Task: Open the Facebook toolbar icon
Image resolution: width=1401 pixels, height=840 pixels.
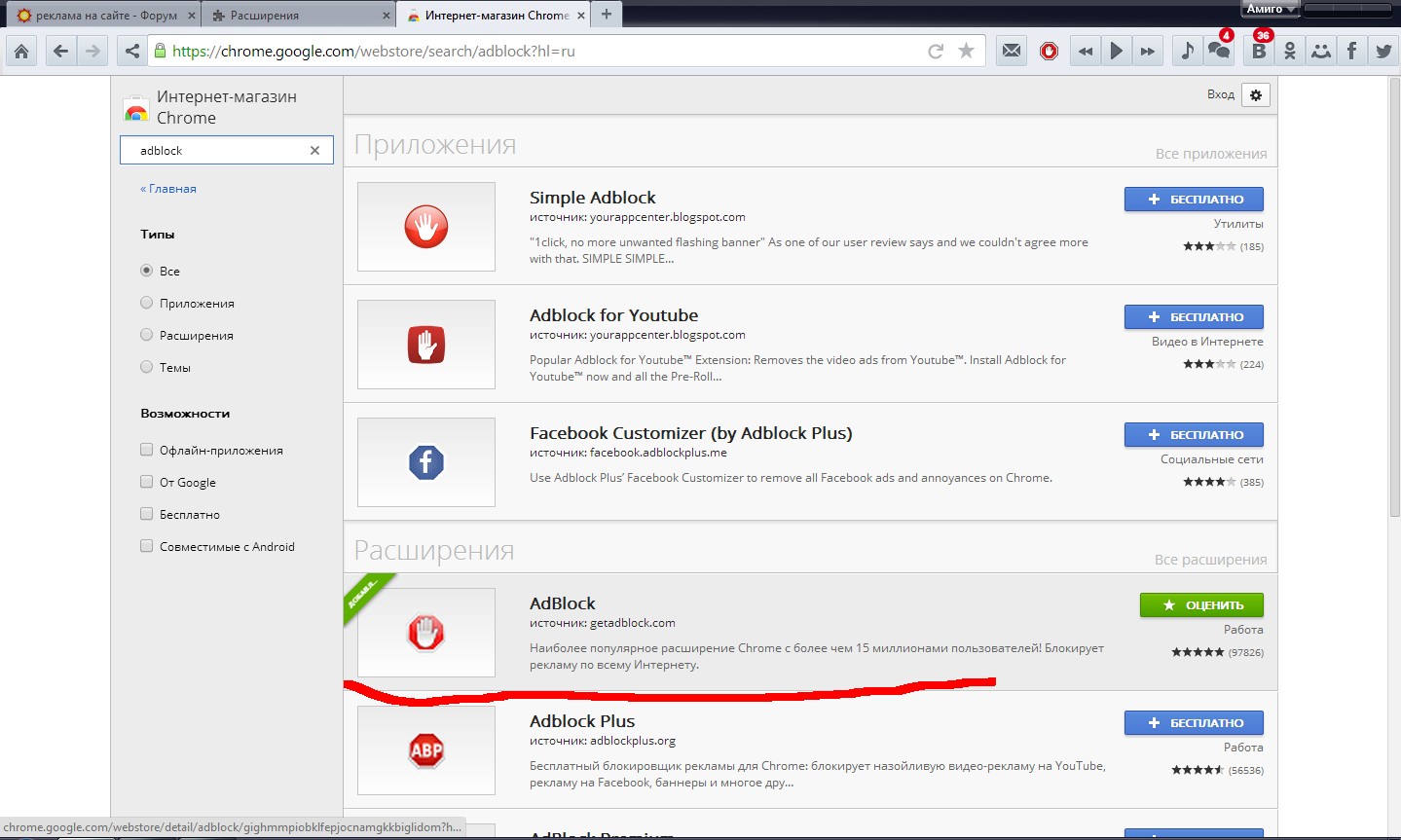Action: click(x=1352, y=51)
